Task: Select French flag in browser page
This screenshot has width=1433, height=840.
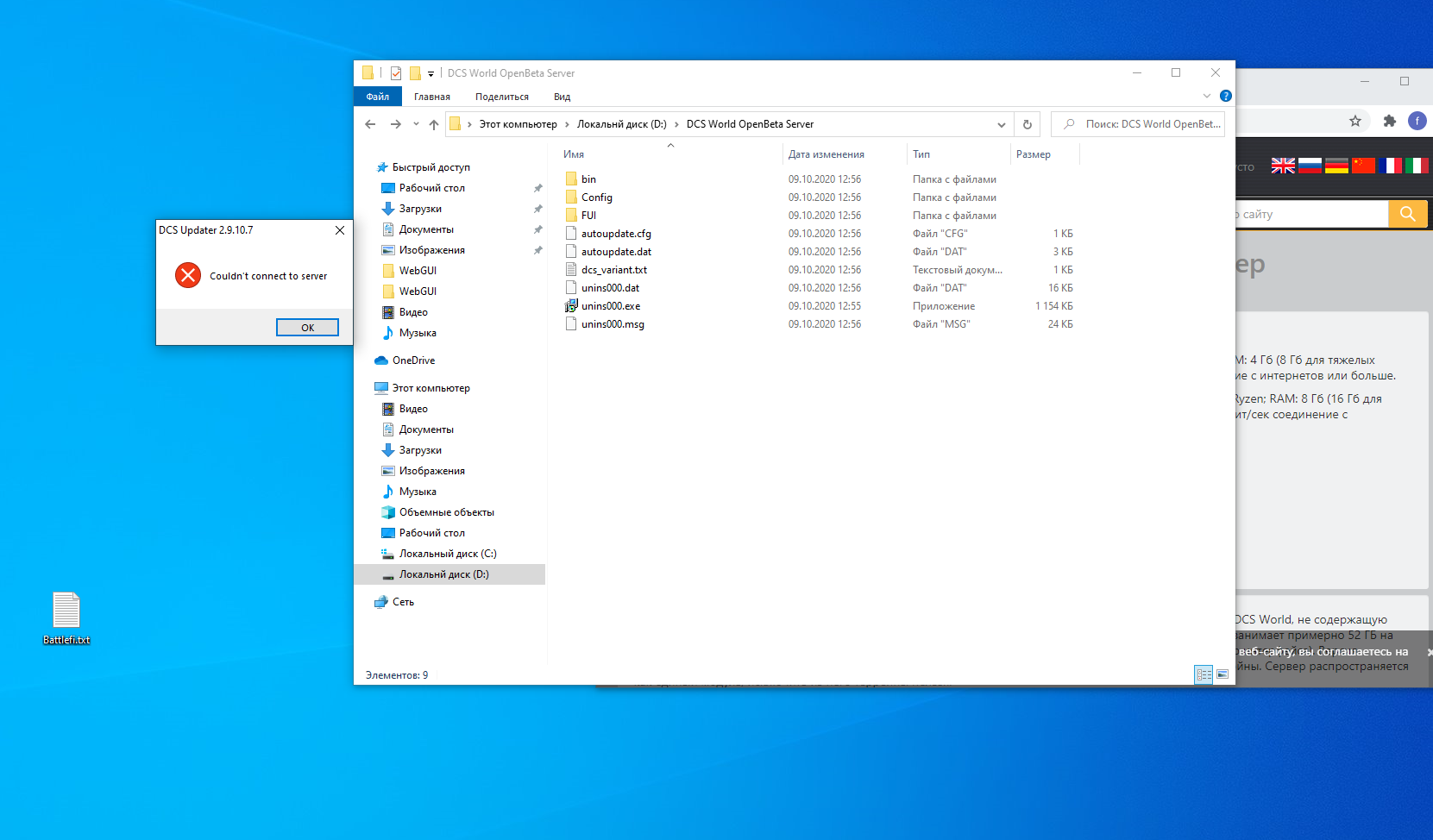Action: click(1390, 166)
